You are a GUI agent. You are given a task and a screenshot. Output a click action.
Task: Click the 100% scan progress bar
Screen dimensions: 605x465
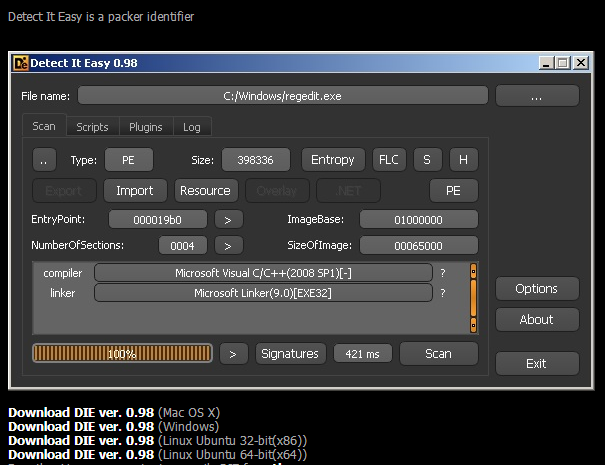point(122,353)
